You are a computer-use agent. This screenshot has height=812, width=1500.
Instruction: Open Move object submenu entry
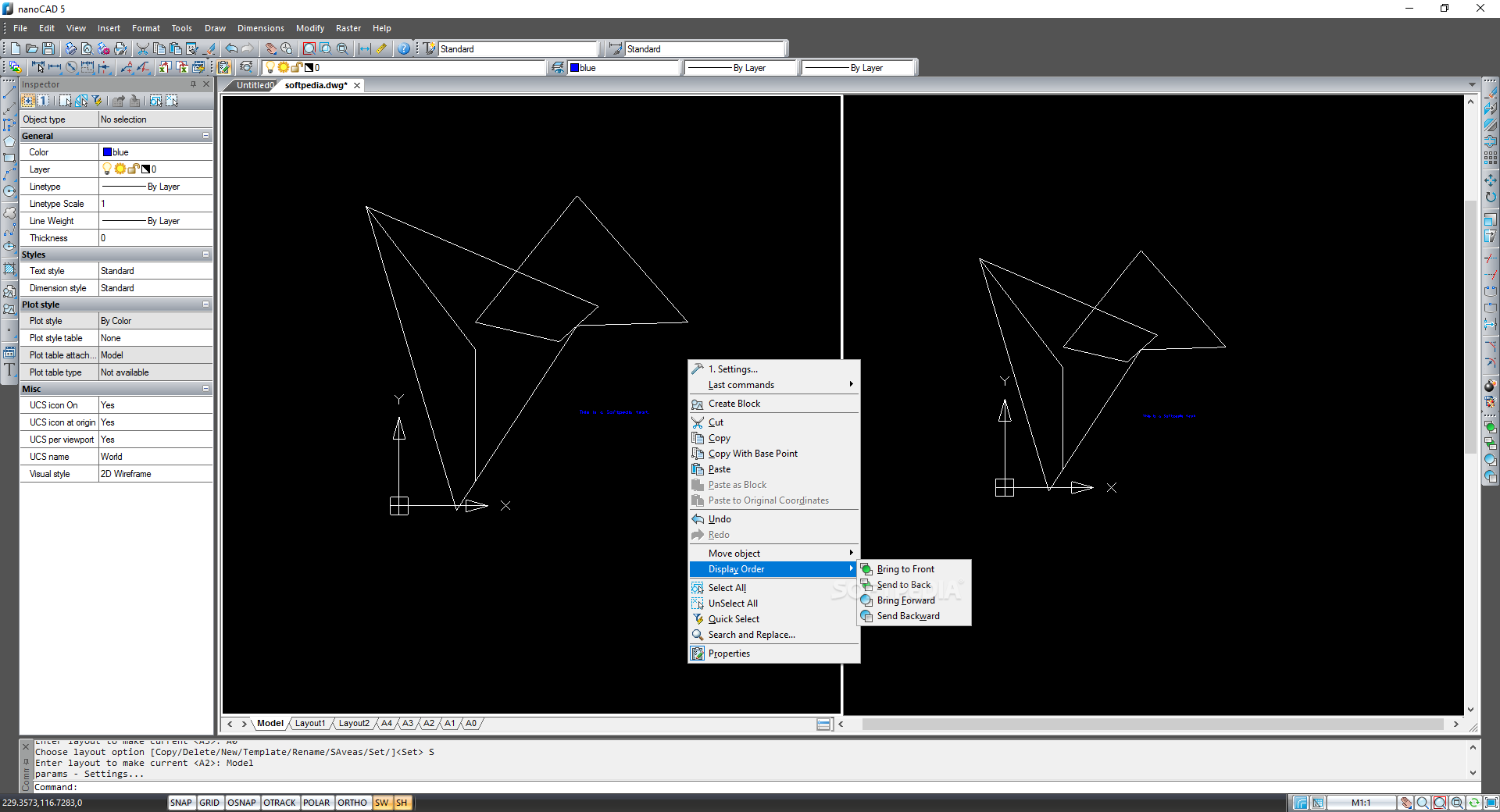pos(773,554)
